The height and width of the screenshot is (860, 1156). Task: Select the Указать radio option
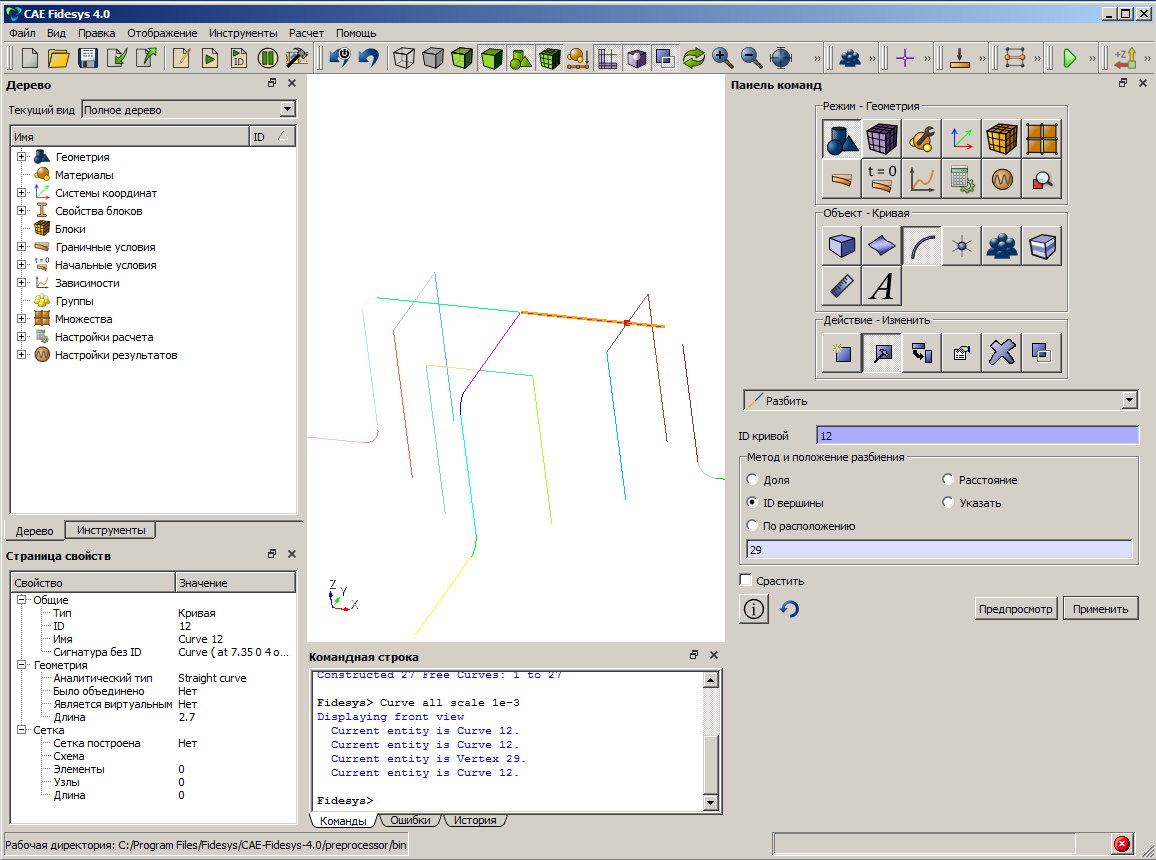948,503
